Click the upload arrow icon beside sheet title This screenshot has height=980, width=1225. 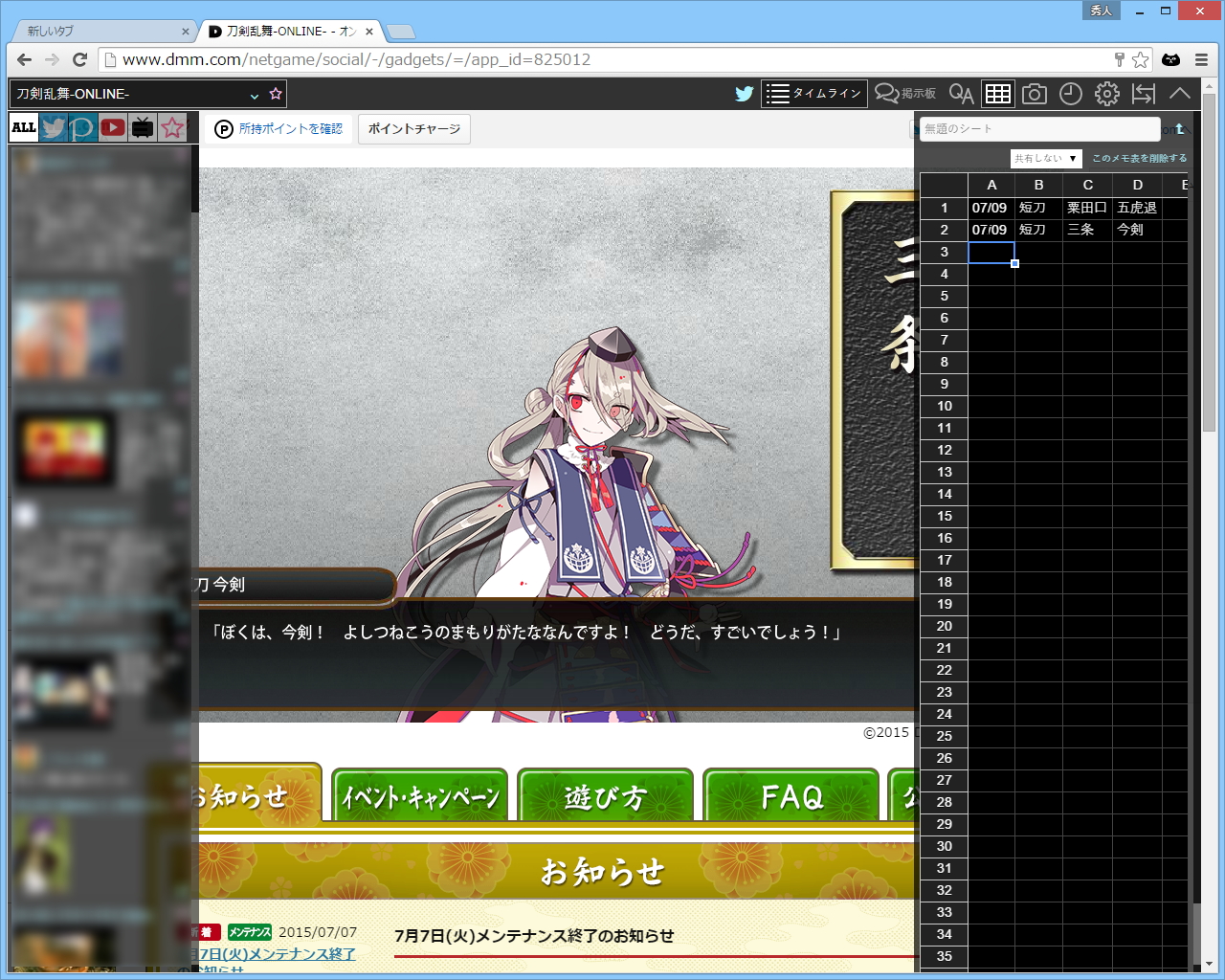coord(1179,129)
